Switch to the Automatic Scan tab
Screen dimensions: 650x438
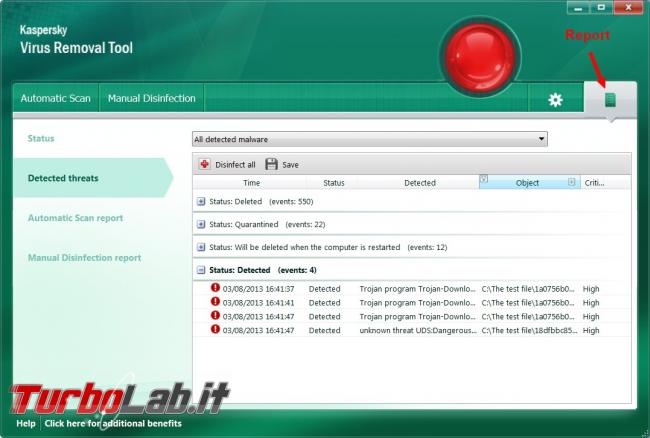tap(56, 98)
